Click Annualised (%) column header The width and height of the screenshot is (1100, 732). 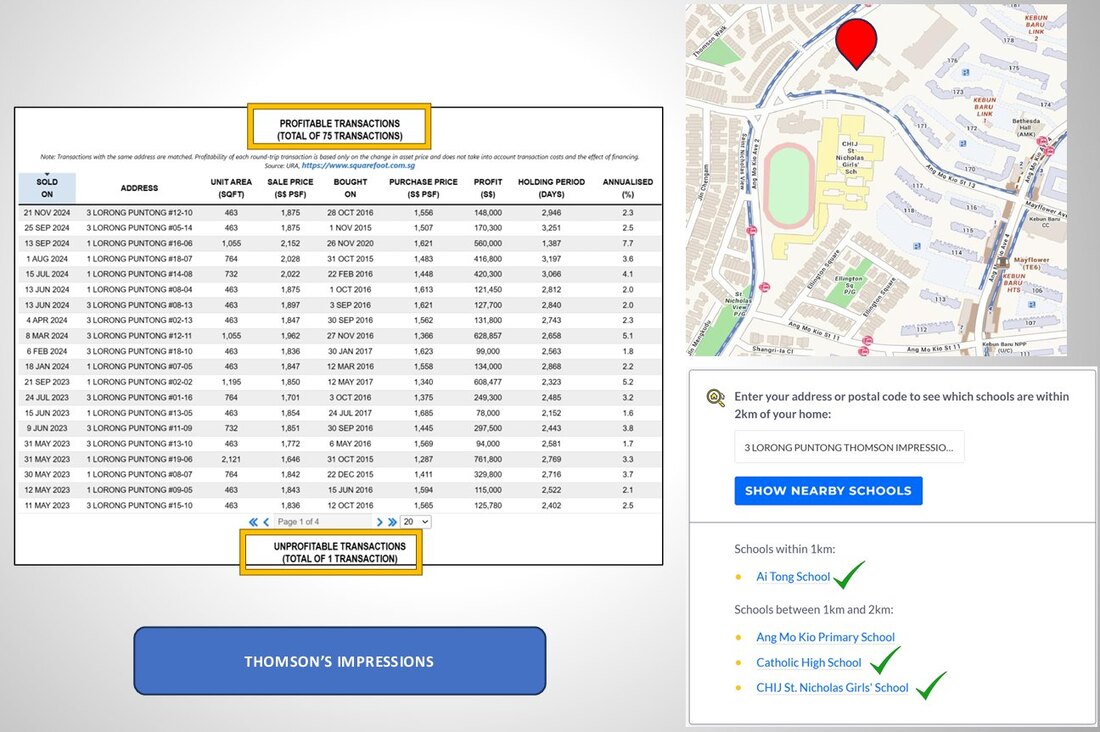coord(627,187)
